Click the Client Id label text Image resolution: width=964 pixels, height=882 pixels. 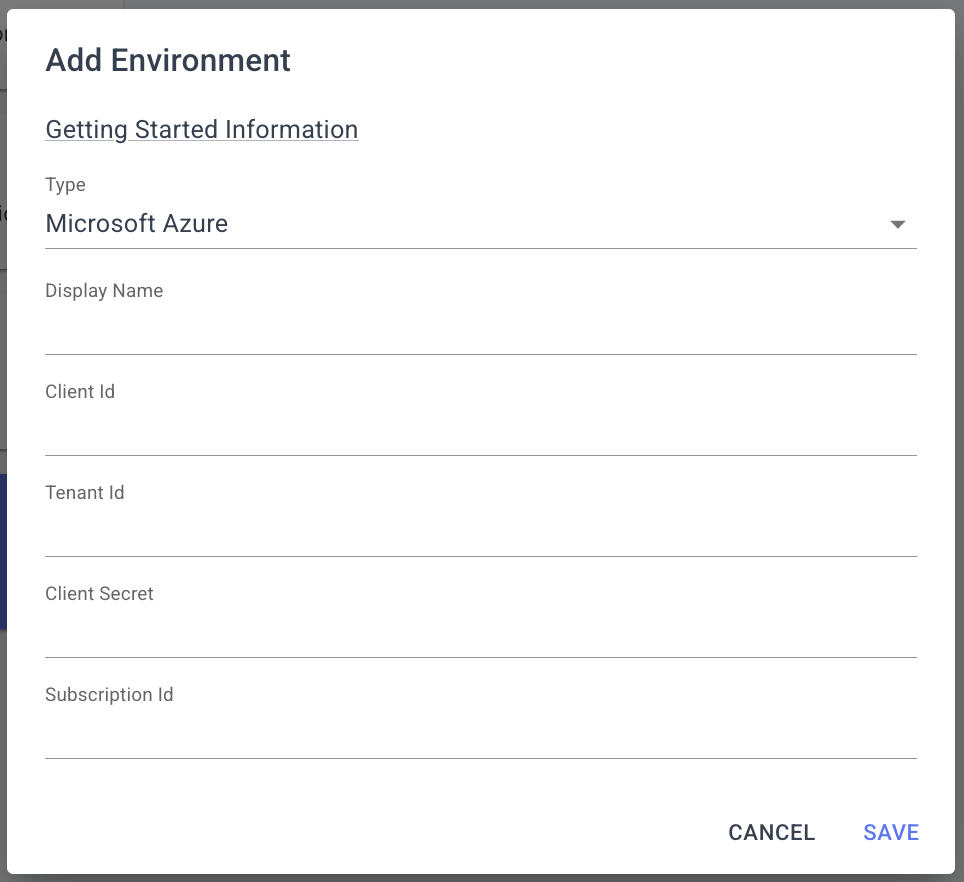coord(80,392)
